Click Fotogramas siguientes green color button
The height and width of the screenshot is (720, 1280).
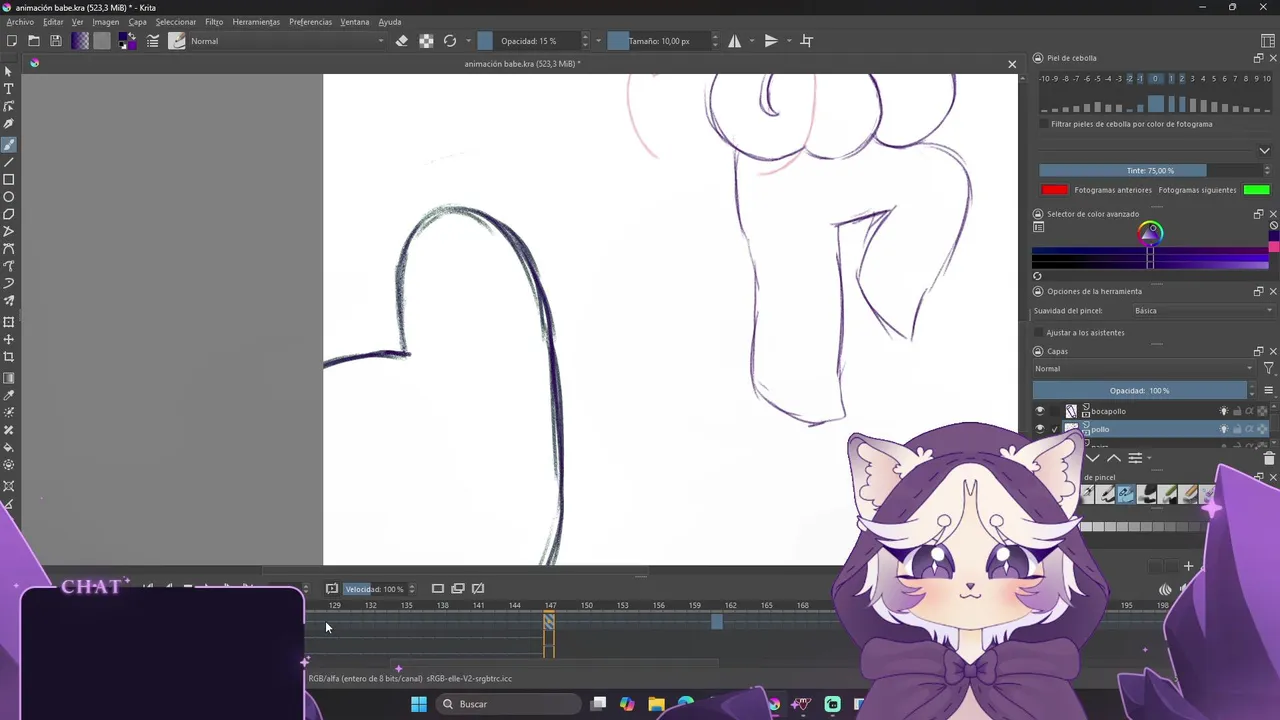[1257, 190]
